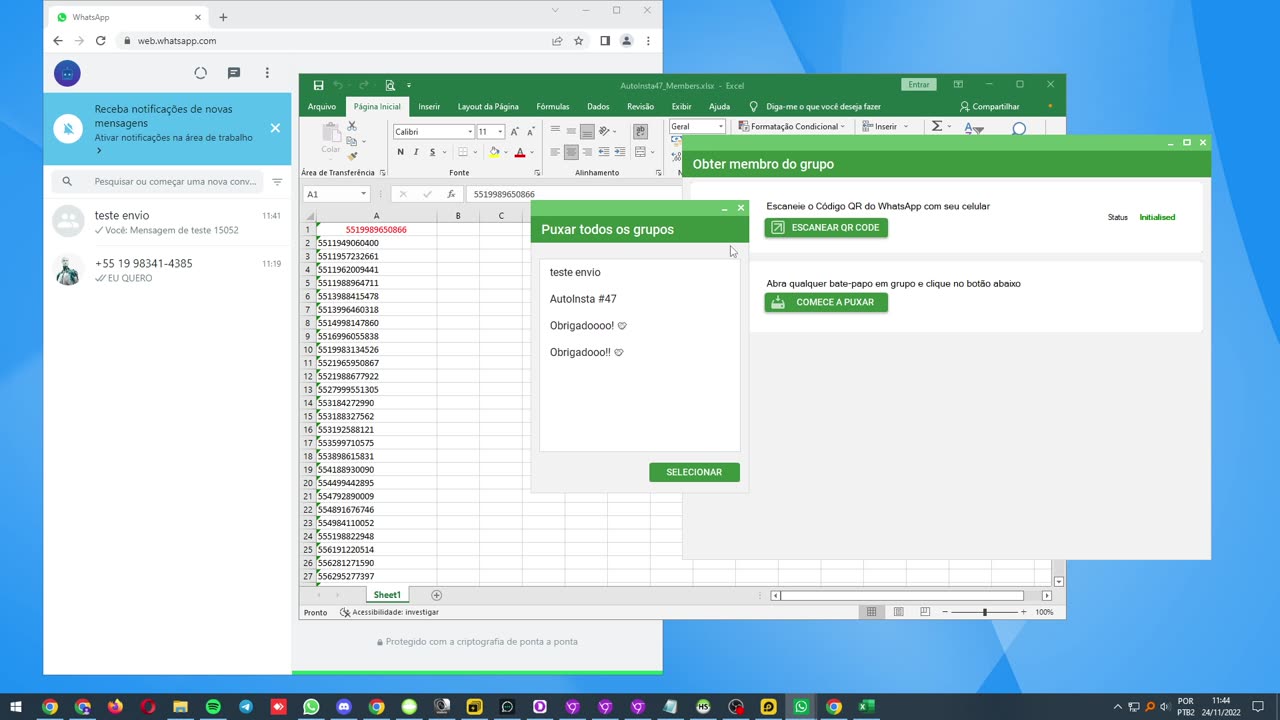The image size is (1280, 720).
Task: Switch to Page Break Preview in Excel status bar
Action: (925, 612)
